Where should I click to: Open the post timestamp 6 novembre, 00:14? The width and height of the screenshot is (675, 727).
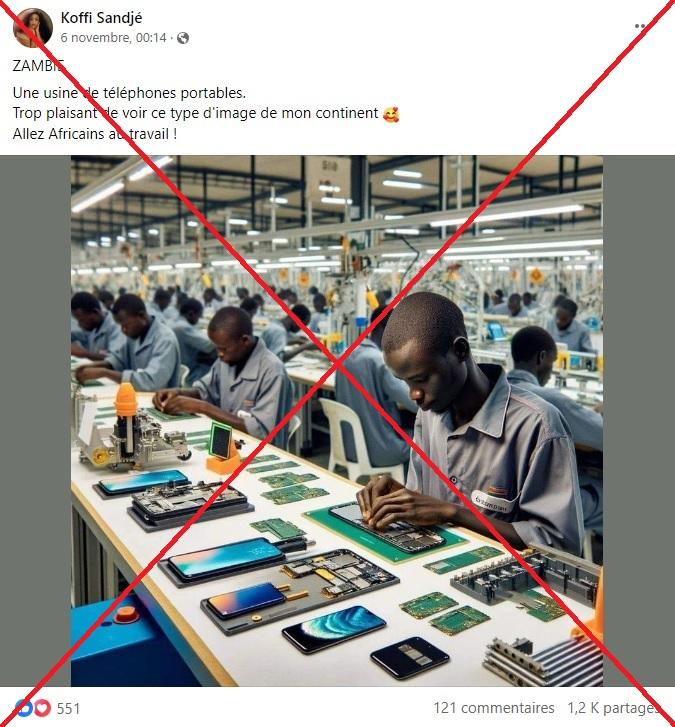(x=113, y=38)
